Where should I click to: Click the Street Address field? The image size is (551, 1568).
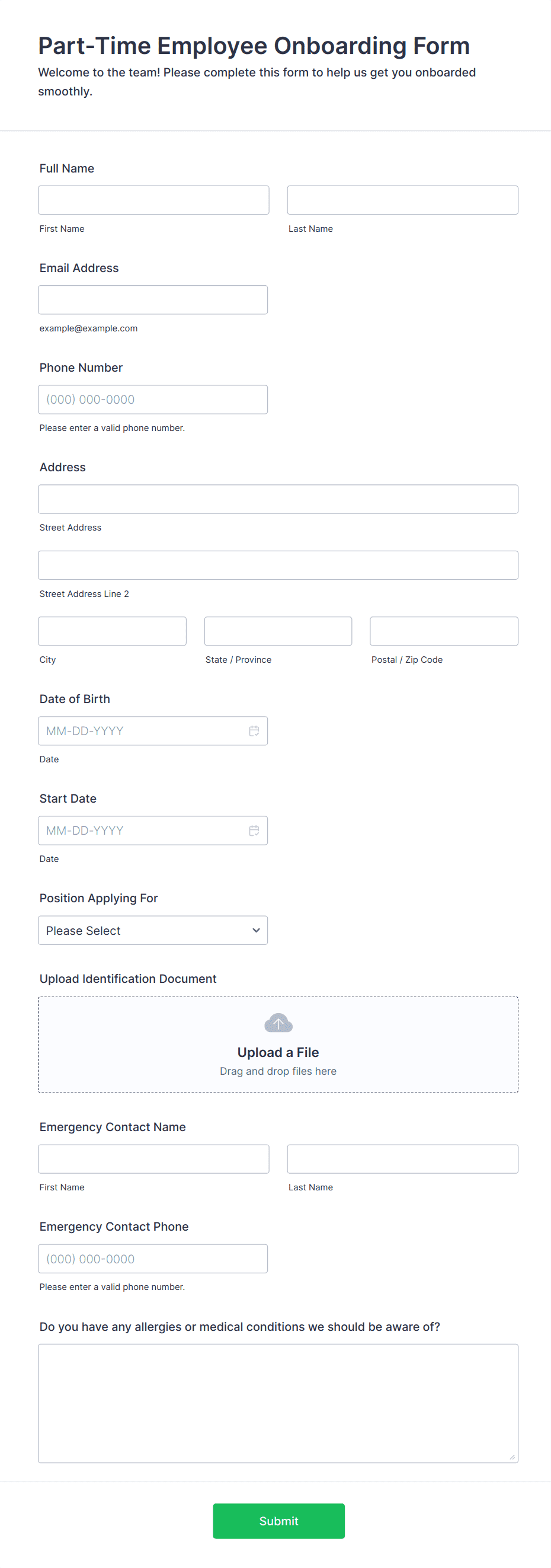pyautogui.click(x=278, y=499)
